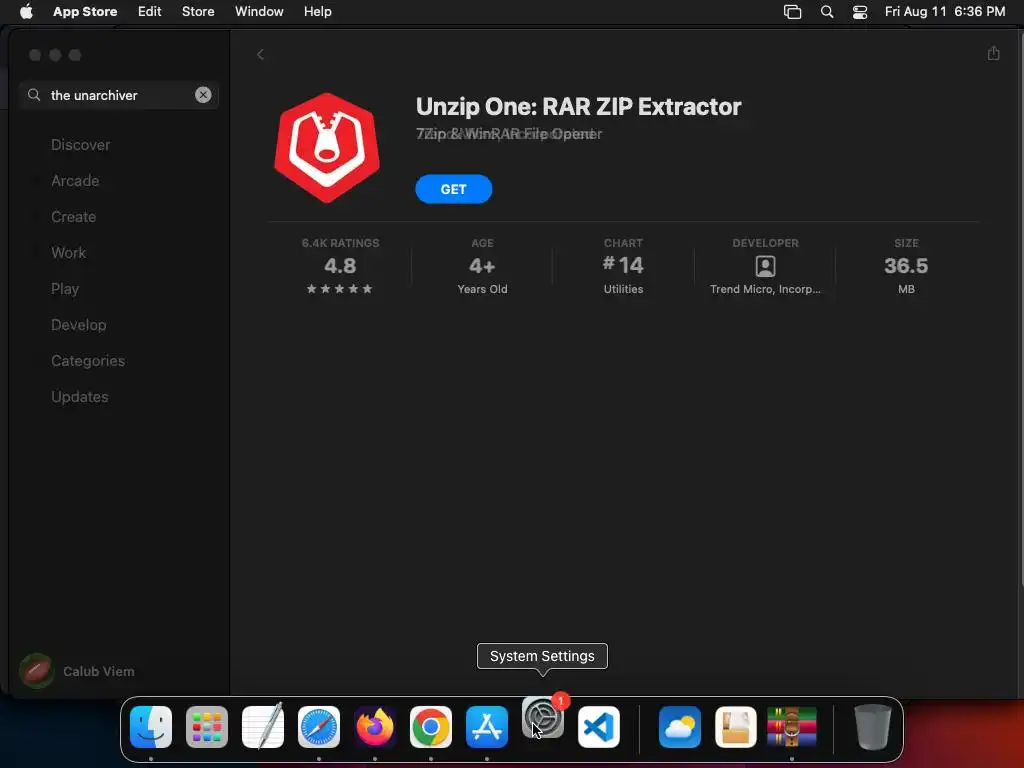
Task: Click the App Store Dock icon
Action: pos(487,727)
